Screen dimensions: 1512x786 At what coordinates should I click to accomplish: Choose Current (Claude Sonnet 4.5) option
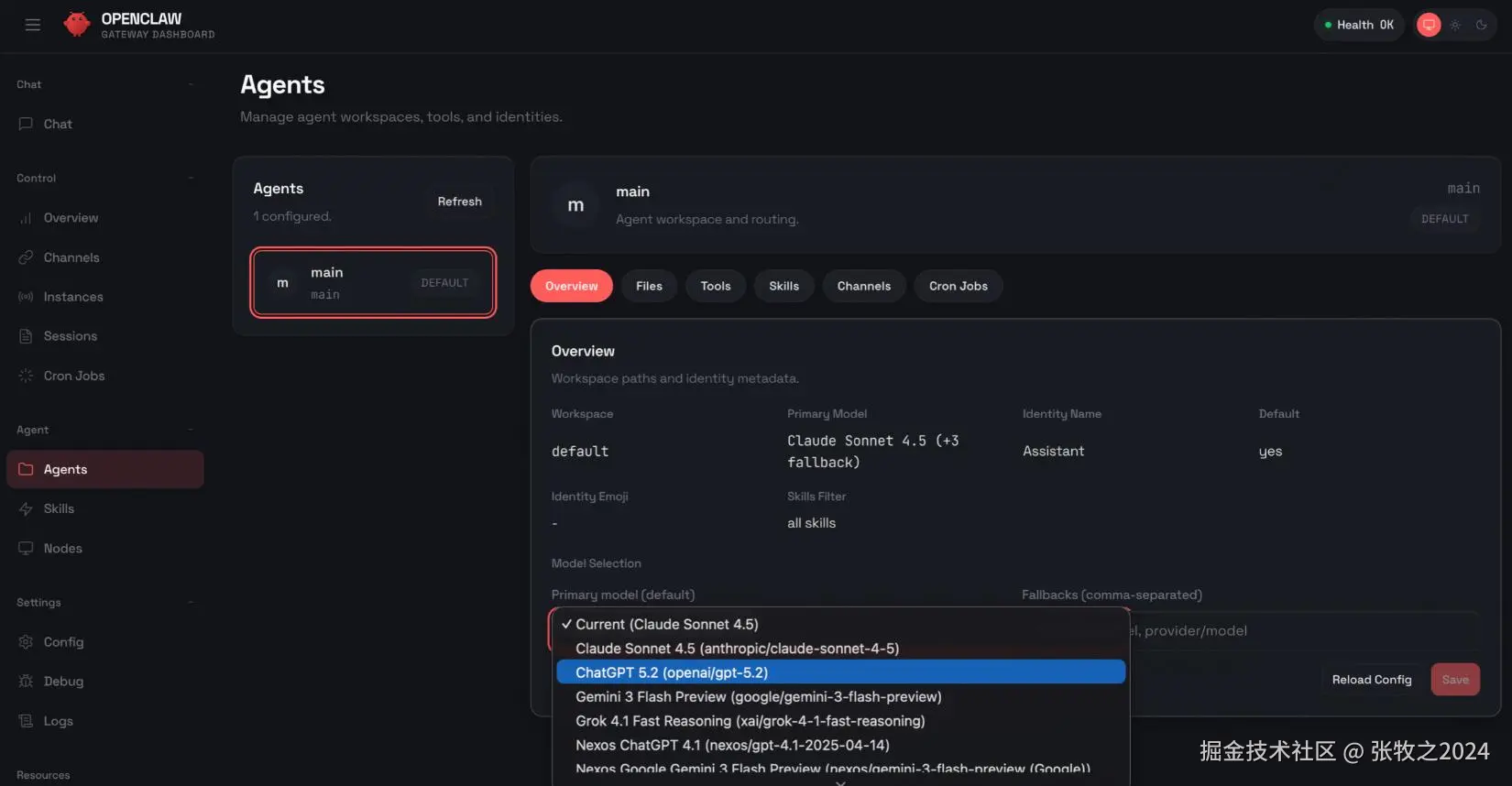[x=840, y=624]
